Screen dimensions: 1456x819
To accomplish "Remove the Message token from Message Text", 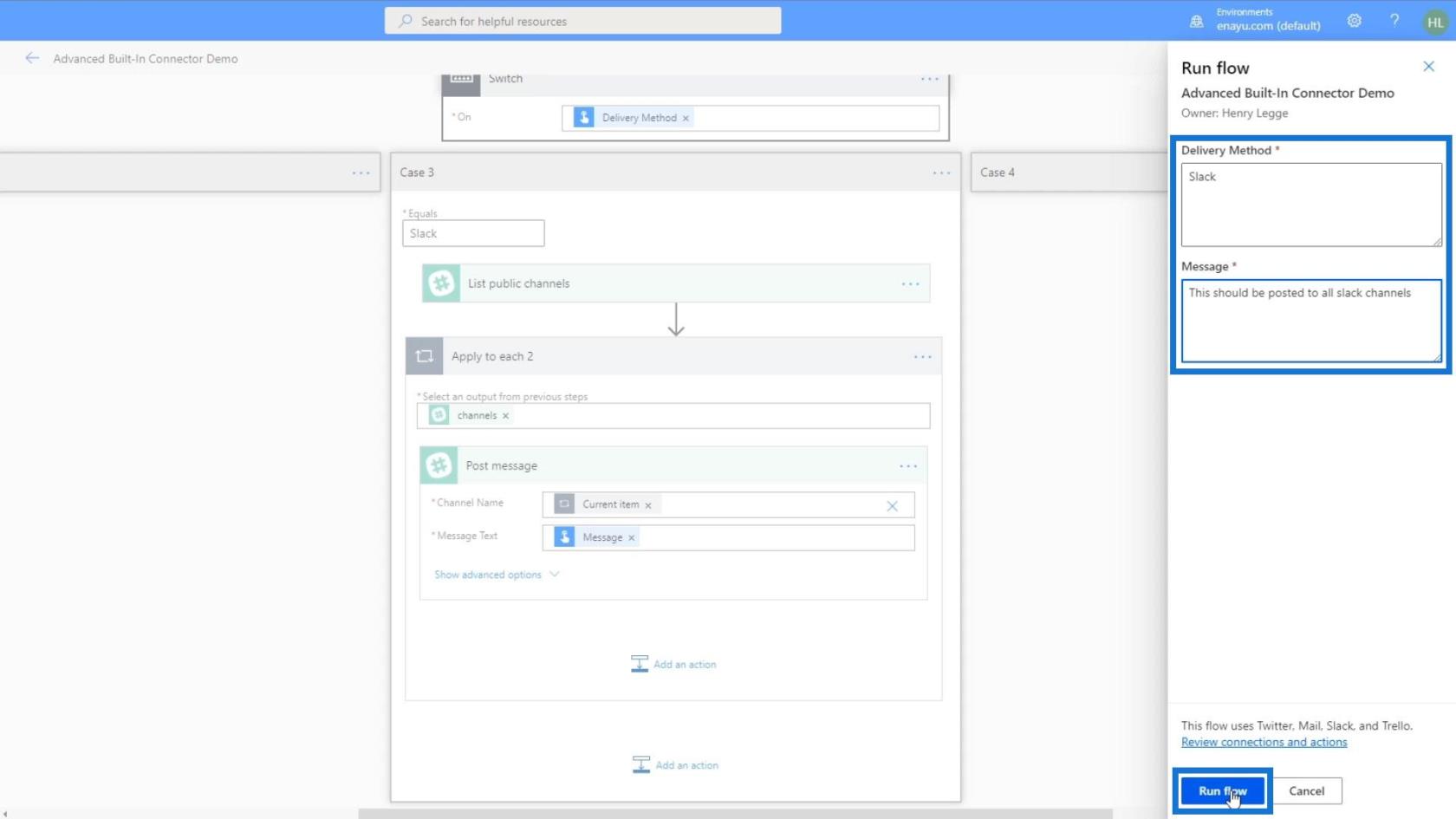I will click(x=631, y=538).
